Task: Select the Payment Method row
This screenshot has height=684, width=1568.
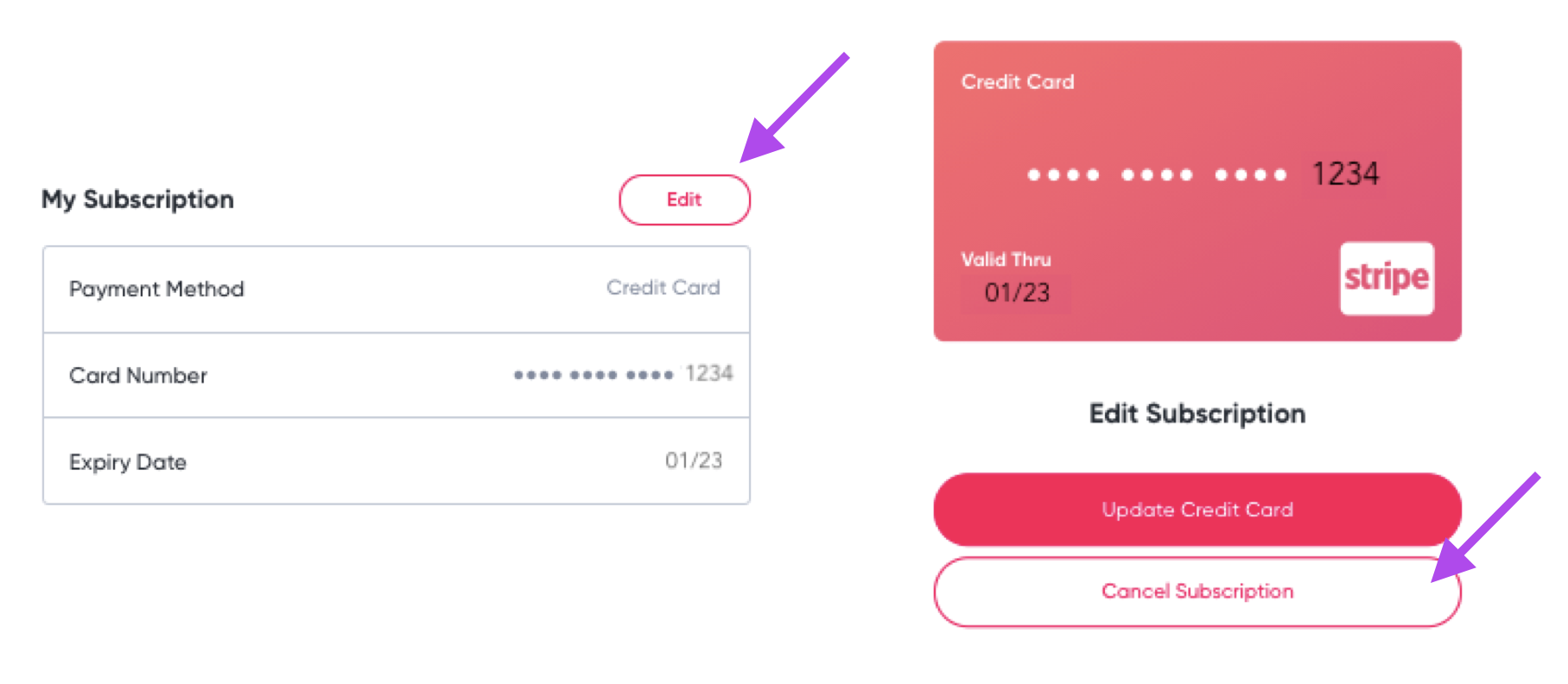Action: 397,289
